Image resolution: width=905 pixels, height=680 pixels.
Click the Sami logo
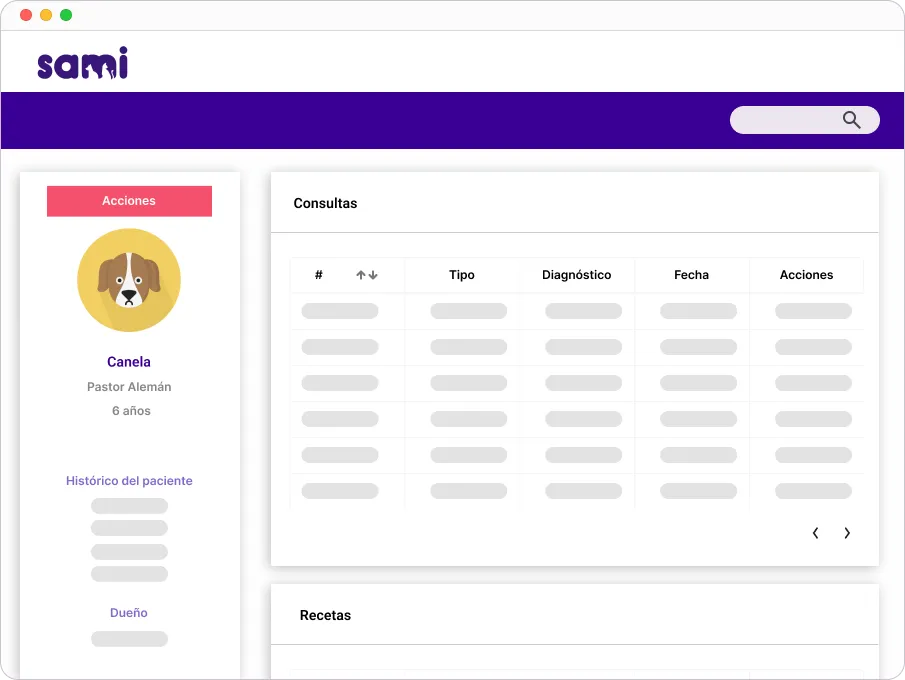[x=83, y=63]
